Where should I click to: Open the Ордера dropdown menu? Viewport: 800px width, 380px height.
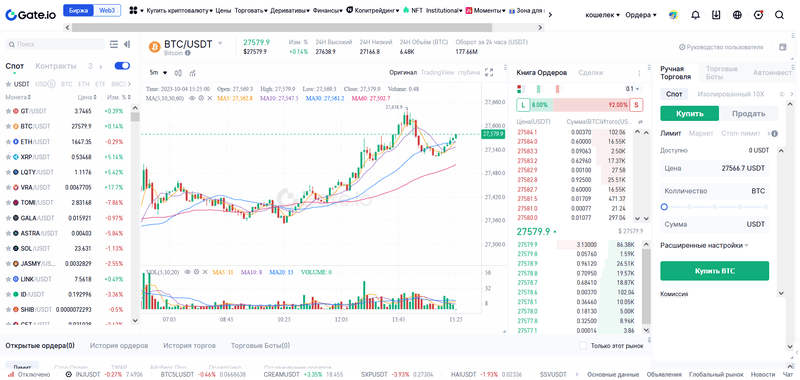coord(641,15)
